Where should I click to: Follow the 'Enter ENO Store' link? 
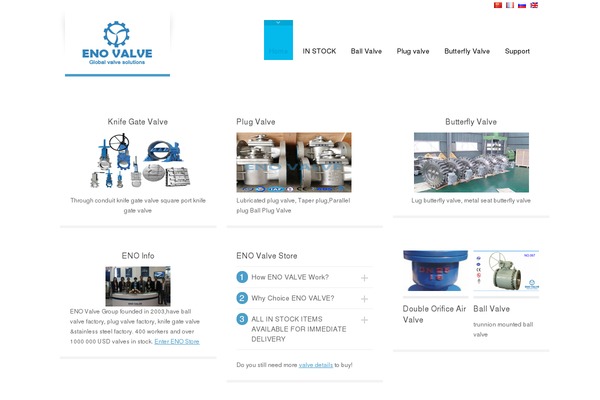click(177, 341)
